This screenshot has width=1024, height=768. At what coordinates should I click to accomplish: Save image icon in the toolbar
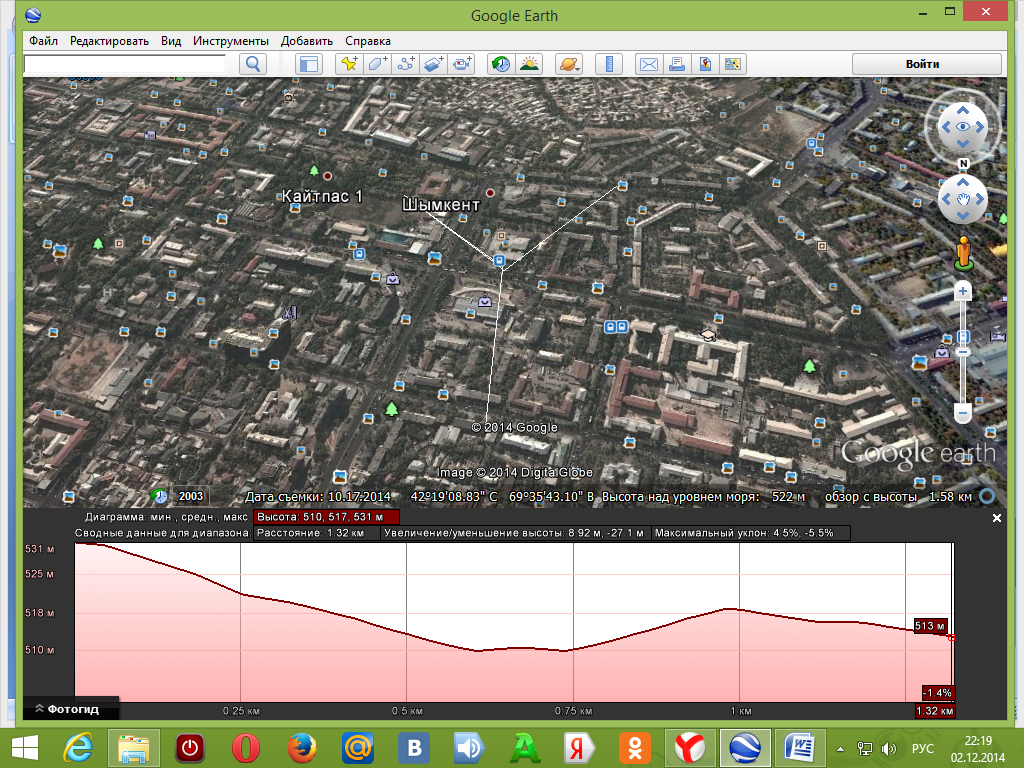click(x=705, y=64)
